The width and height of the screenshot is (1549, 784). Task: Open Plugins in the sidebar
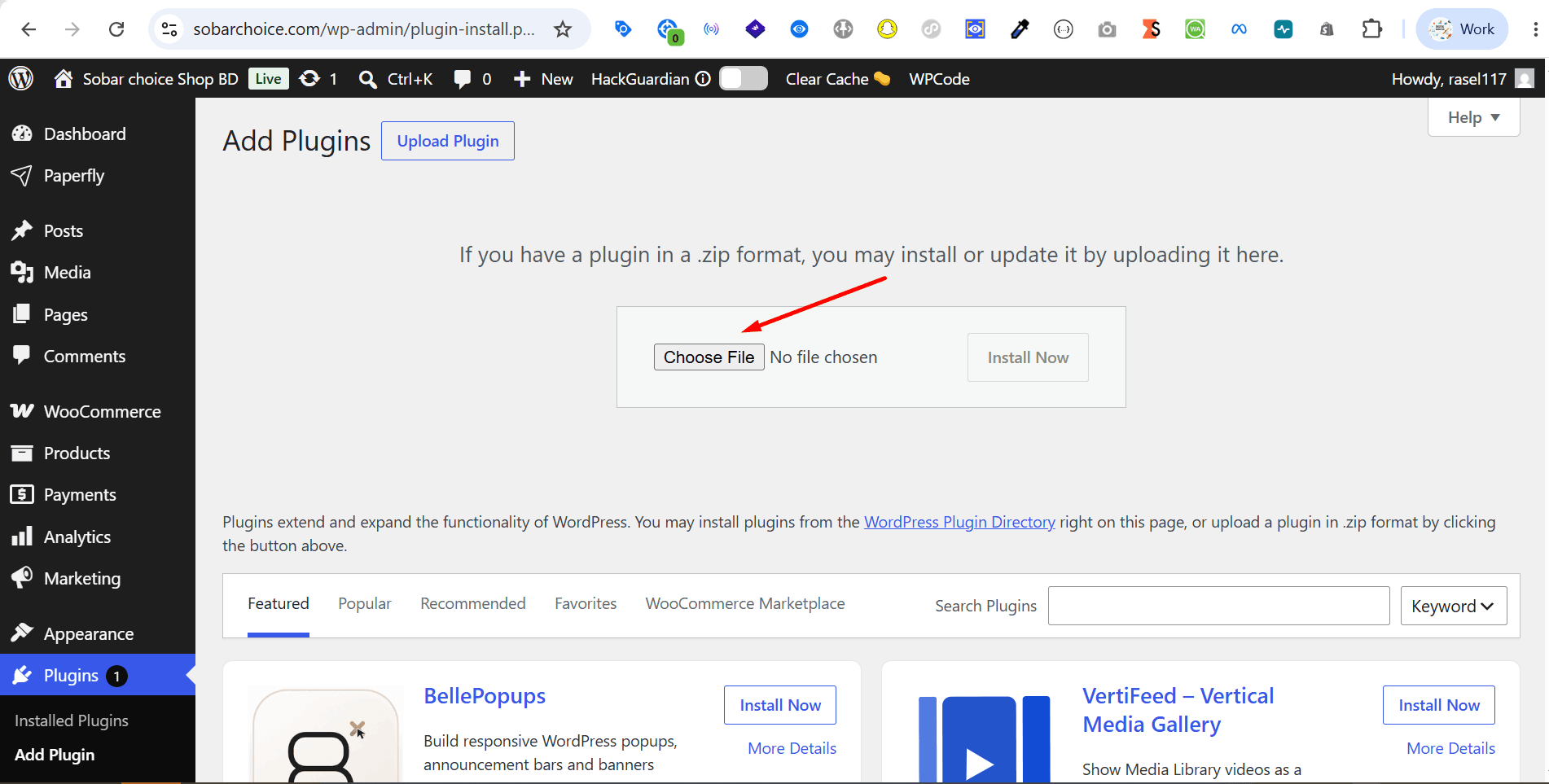click(x=98, y=675)
